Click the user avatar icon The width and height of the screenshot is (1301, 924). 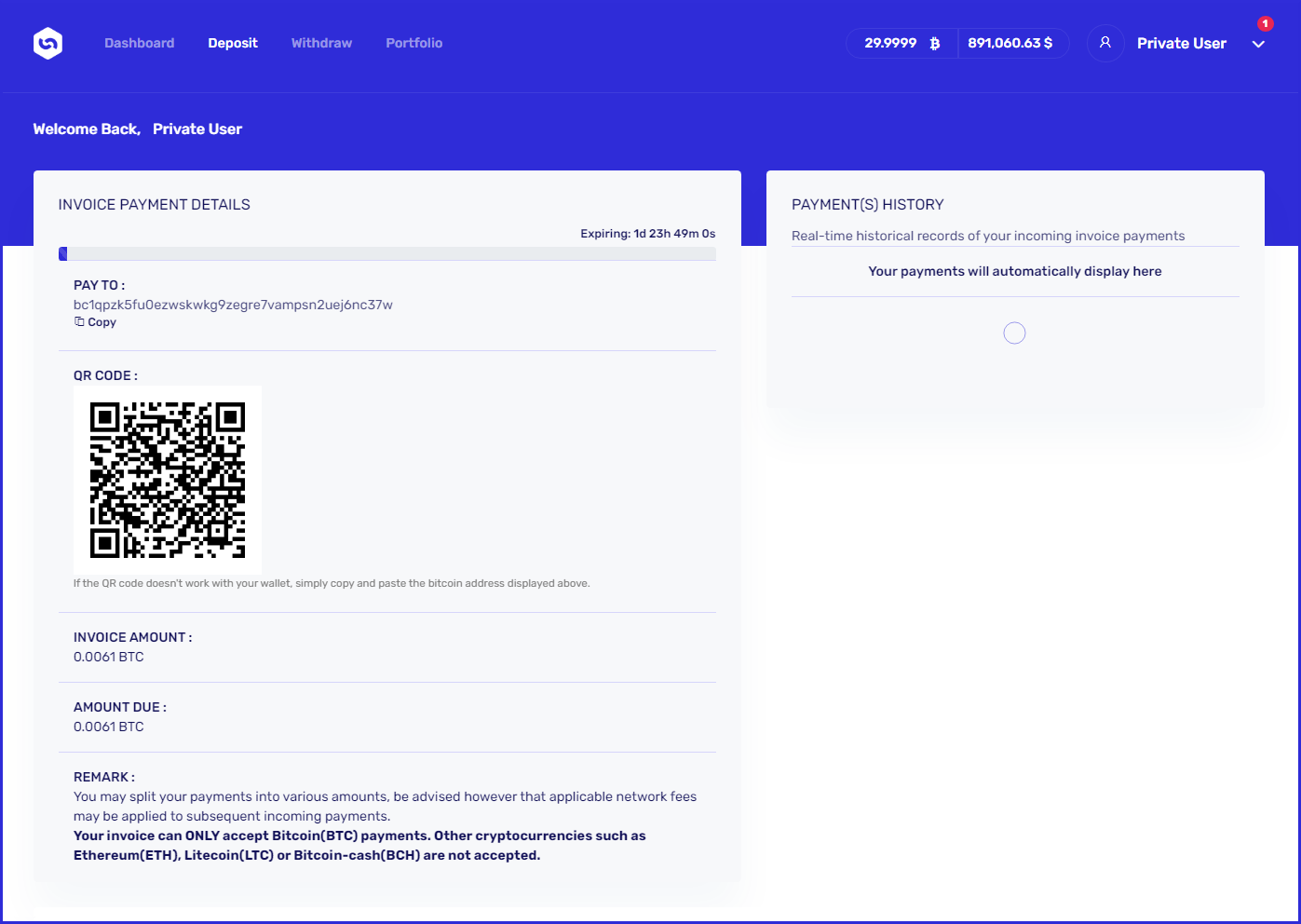(x=1105, y=43)
